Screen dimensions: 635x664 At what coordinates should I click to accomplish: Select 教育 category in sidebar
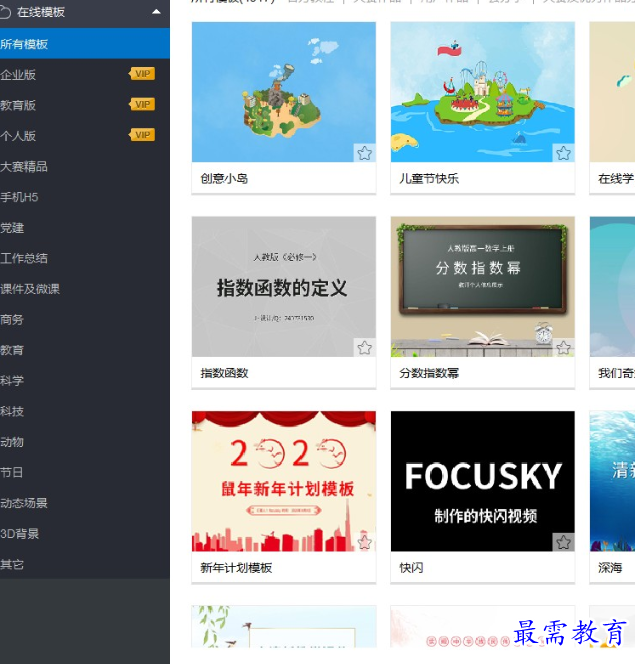pos(12,350)
